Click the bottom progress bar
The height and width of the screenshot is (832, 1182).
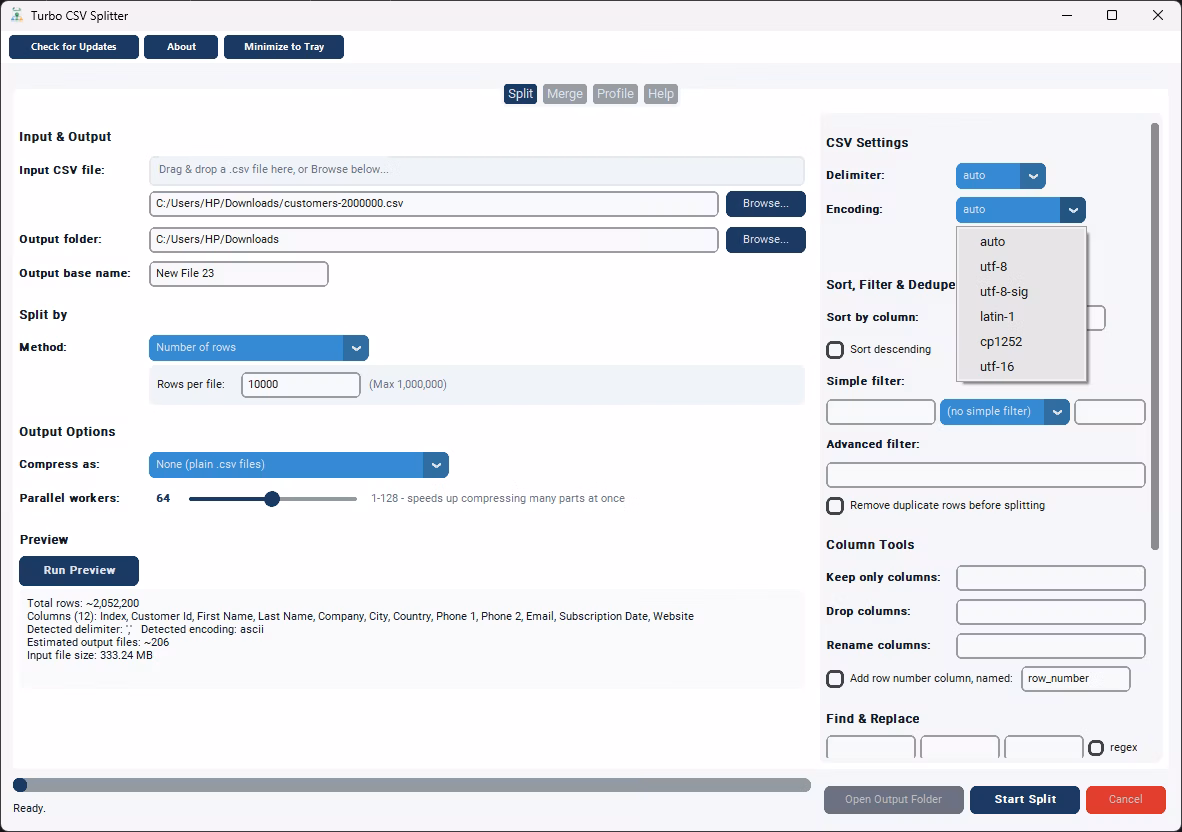pyautogui.click(x=412, y=785)
